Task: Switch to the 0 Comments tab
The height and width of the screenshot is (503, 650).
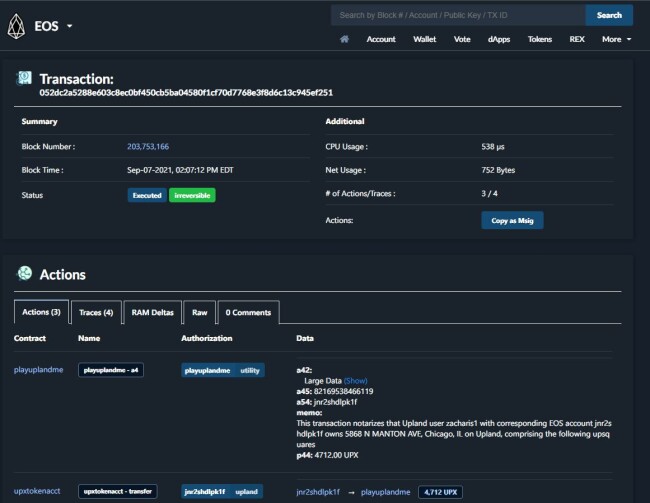Action: (248, 312)
